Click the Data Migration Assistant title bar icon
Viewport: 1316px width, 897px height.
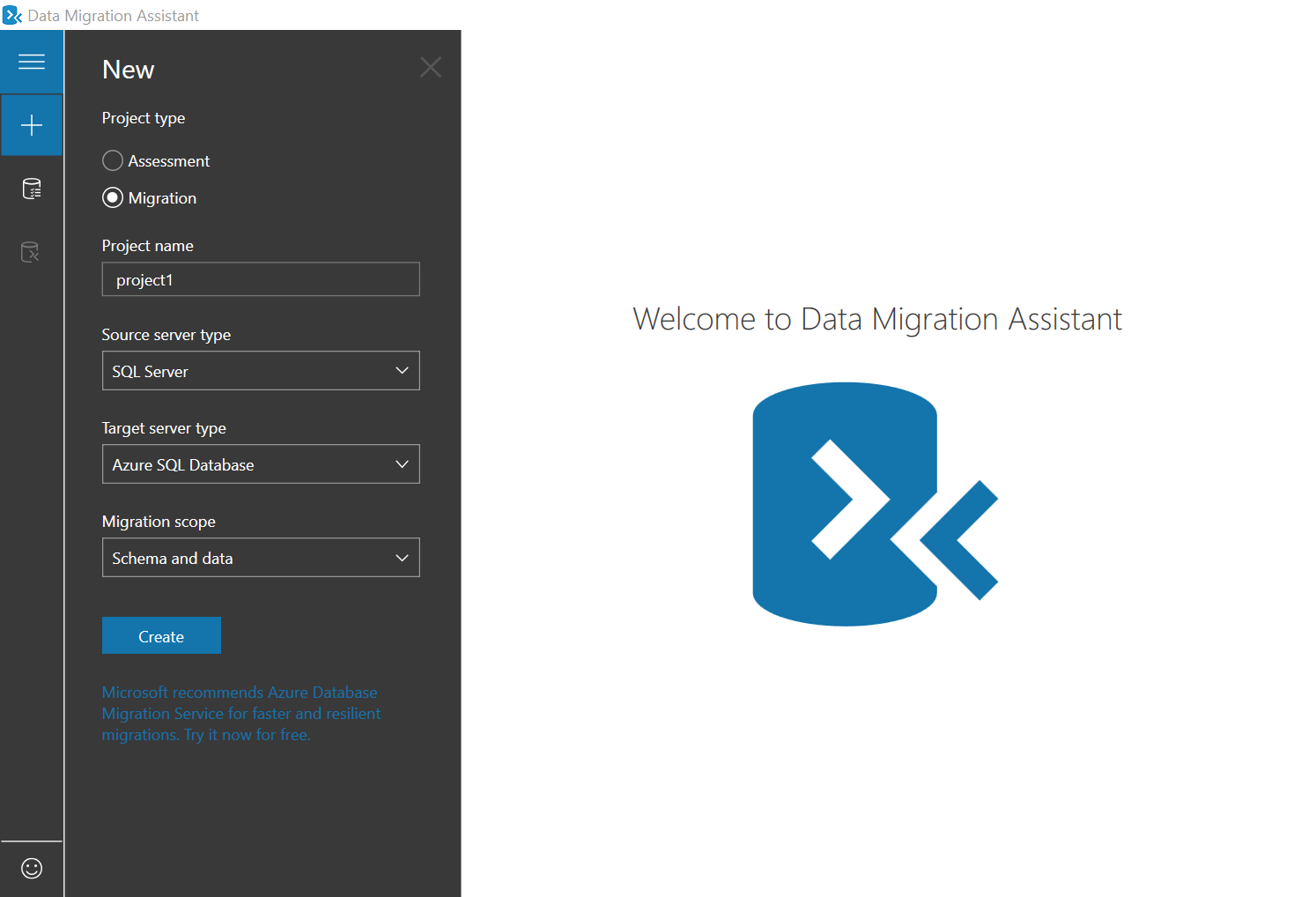tap(12, 15)
